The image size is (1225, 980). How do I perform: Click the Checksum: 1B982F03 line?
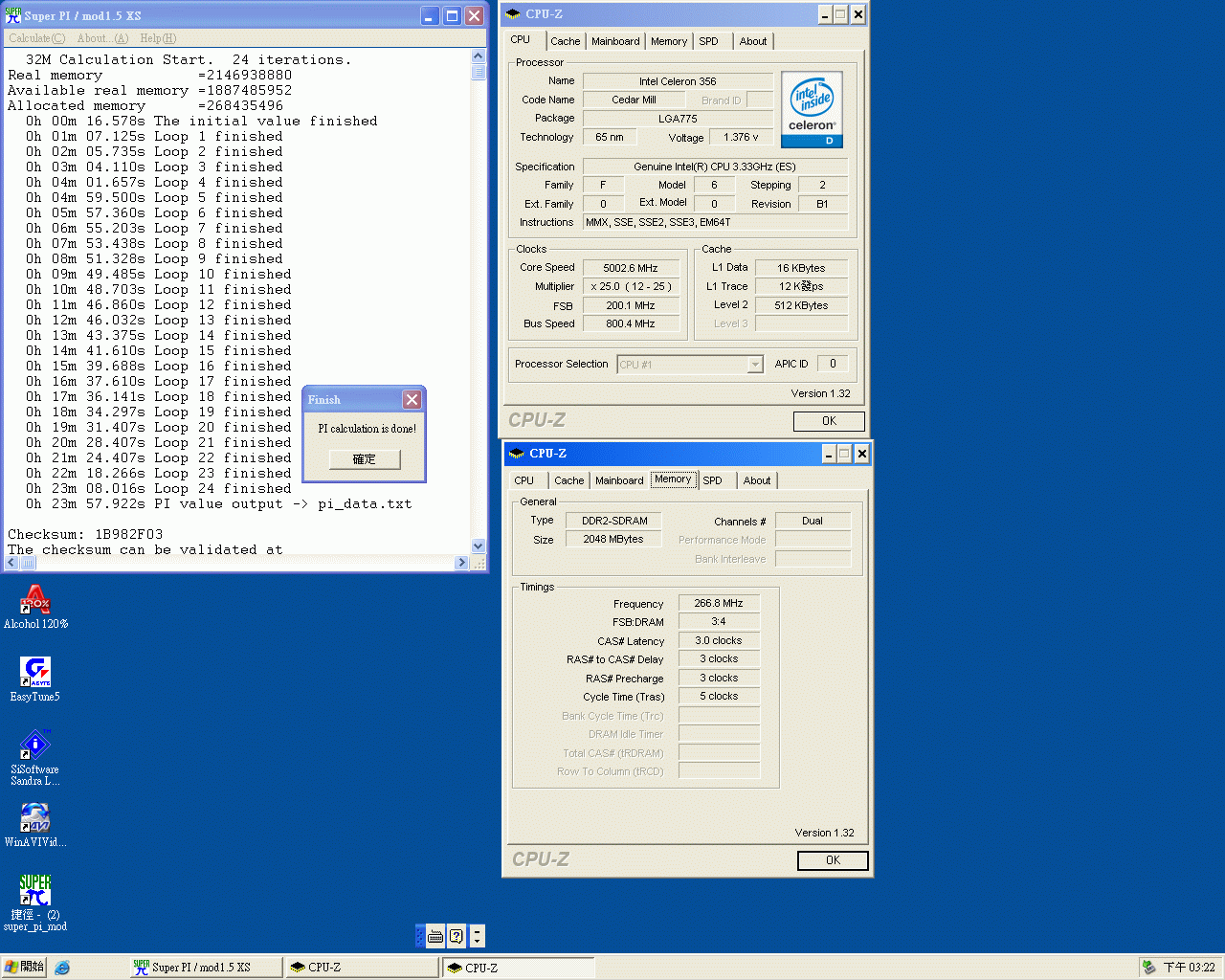point(85,534)
